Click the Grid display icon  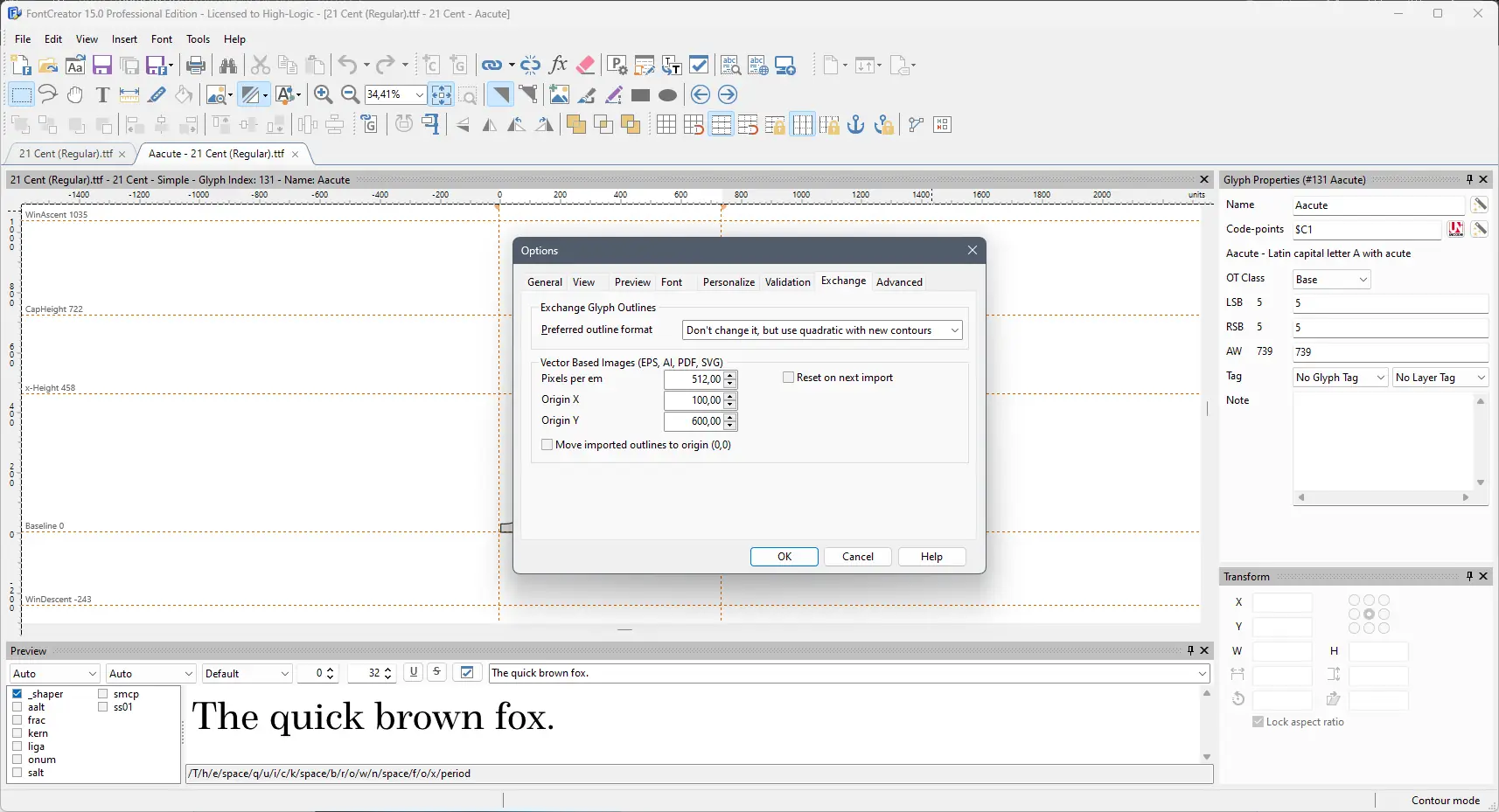[x=666, y=125]
